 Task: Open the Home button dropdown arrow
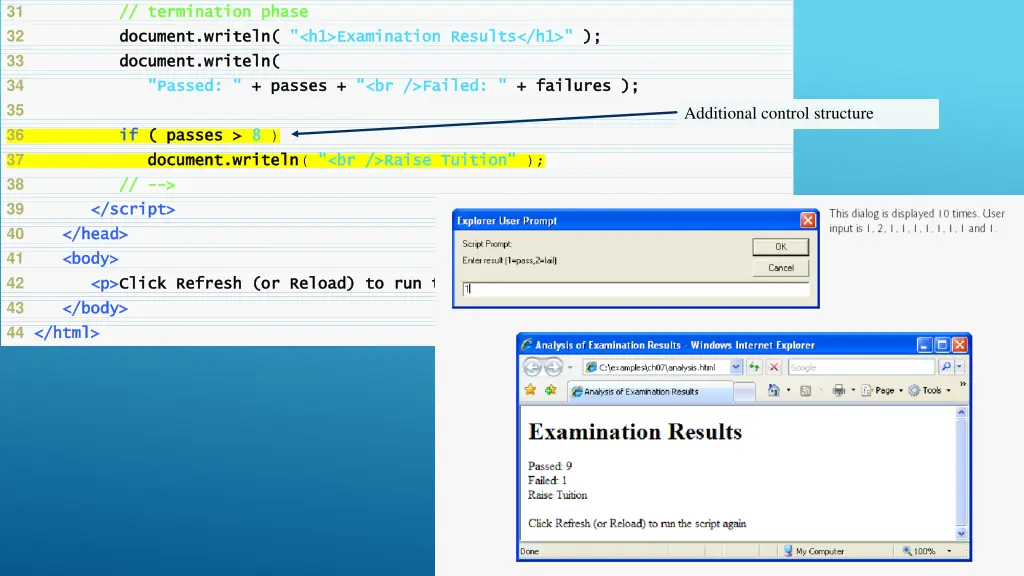[788, 391]
